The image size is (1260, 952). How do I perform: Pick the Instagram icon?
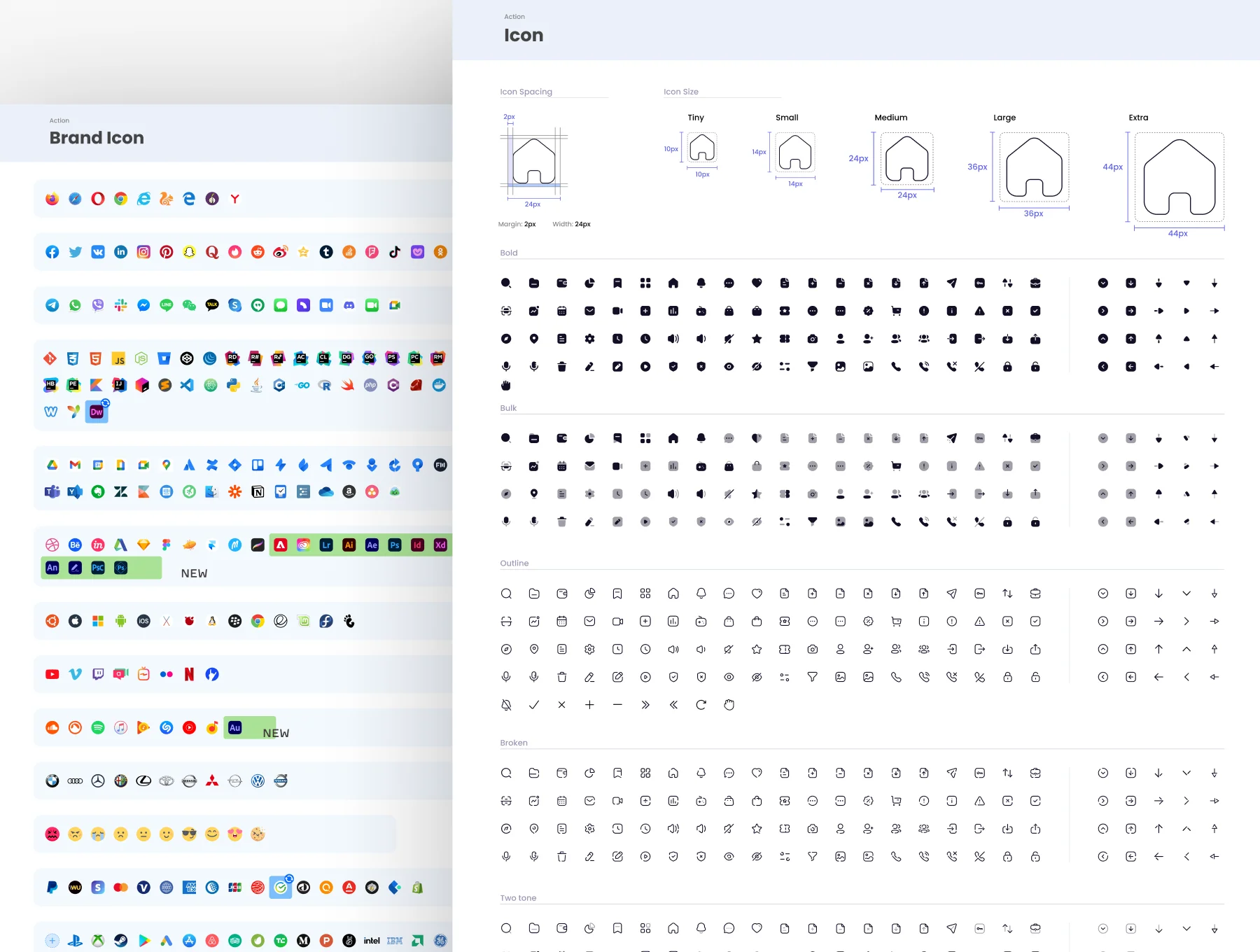[143, 252]
